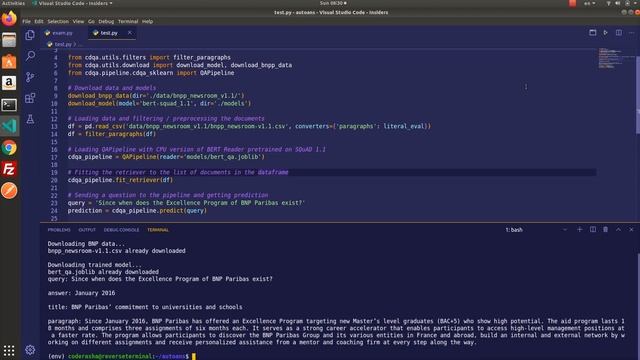
Task: Open the Terminal app from the dock
Action: [9, 105]
